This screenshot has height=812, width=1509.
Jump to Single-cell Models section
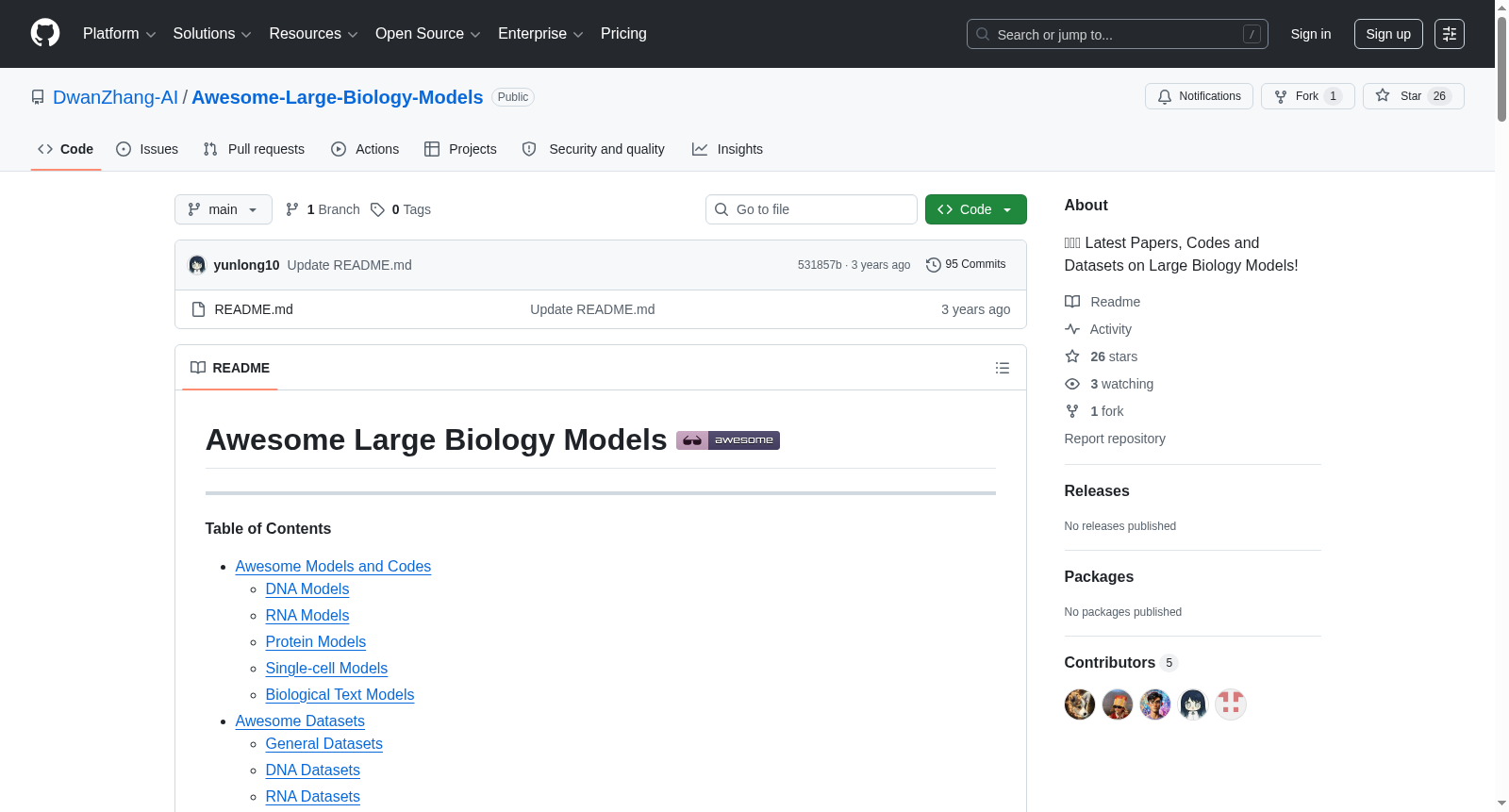326,668
